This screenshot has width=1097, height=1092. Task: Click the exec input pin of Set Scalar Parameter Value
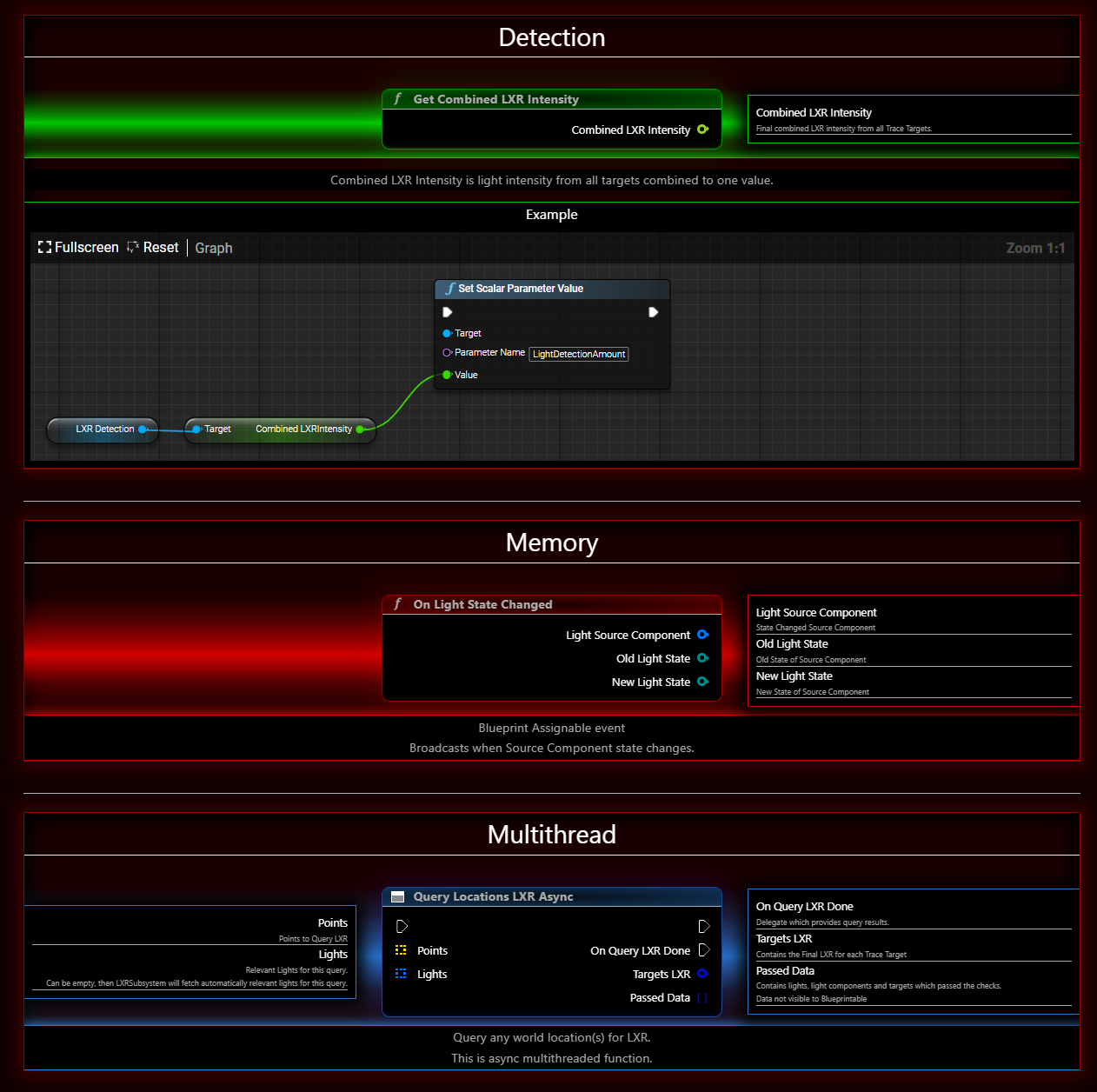tap(448, 312)
